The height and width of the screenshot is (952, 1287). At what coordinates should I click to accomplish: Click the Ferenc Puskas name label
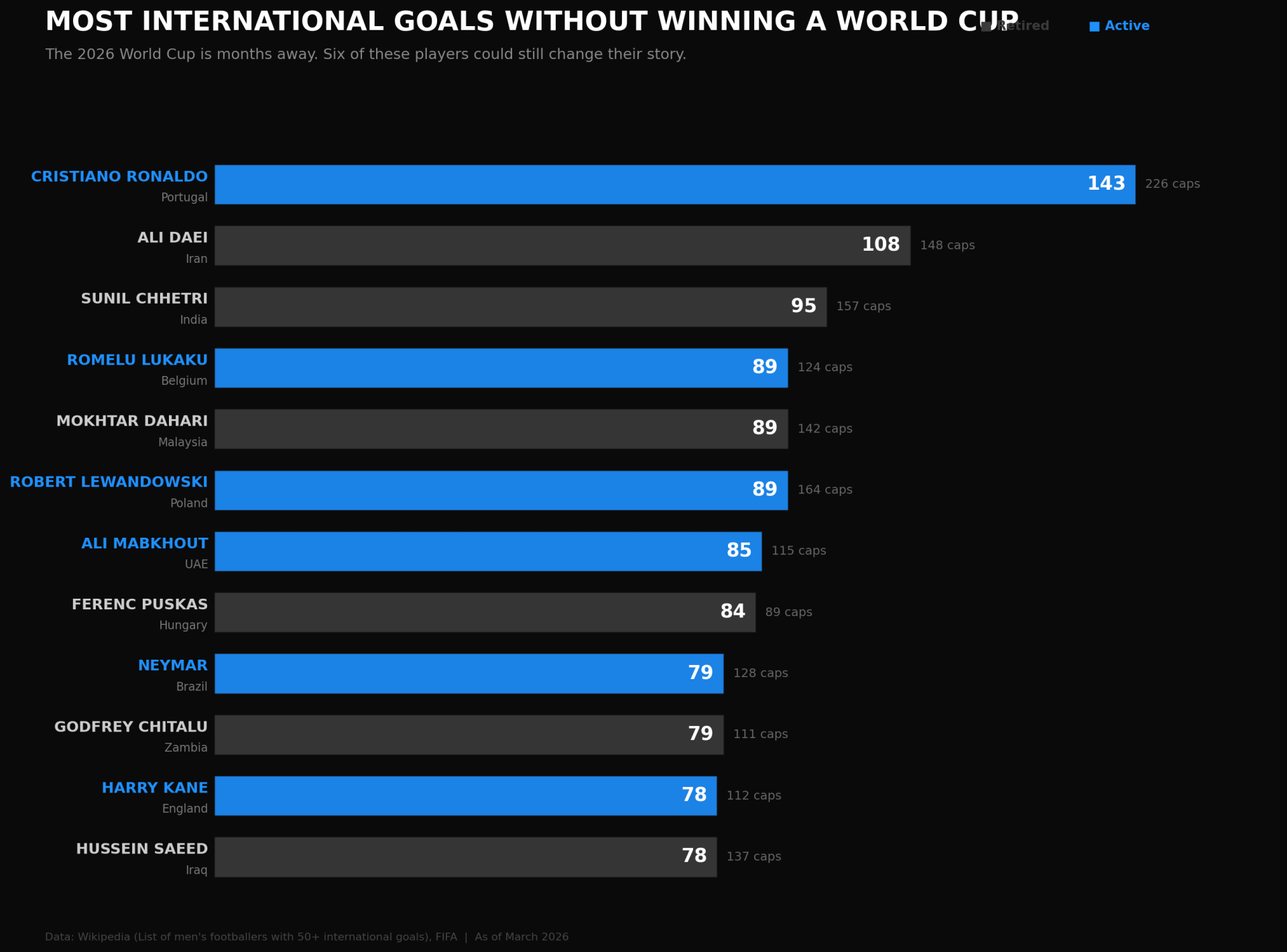pyautogui.click(x=139, y=605)
